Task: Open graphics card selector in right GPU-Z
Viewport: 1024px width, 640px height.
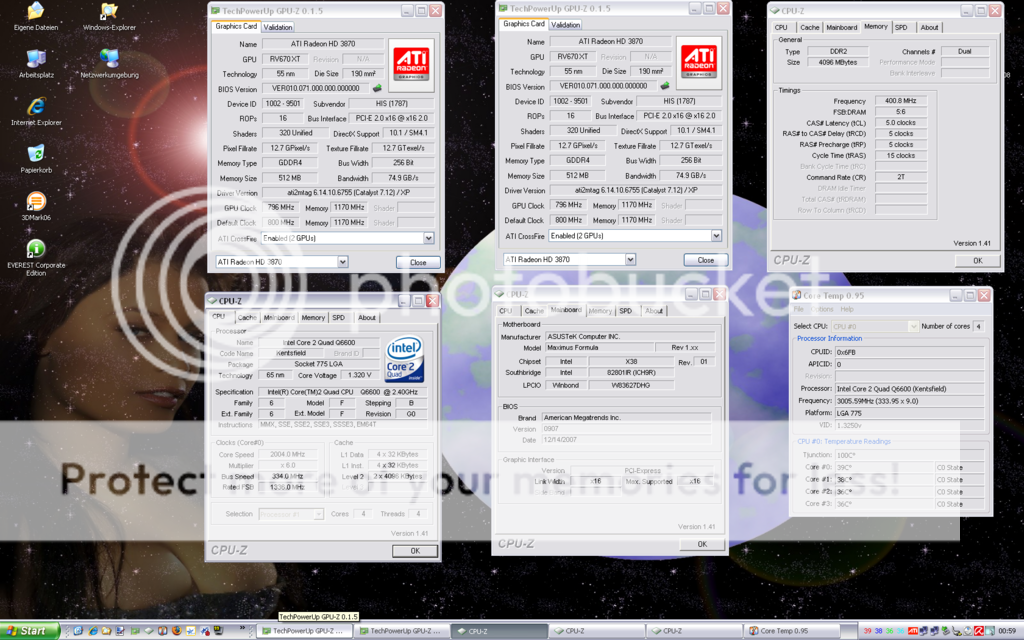Action: (x=630, y=259)
